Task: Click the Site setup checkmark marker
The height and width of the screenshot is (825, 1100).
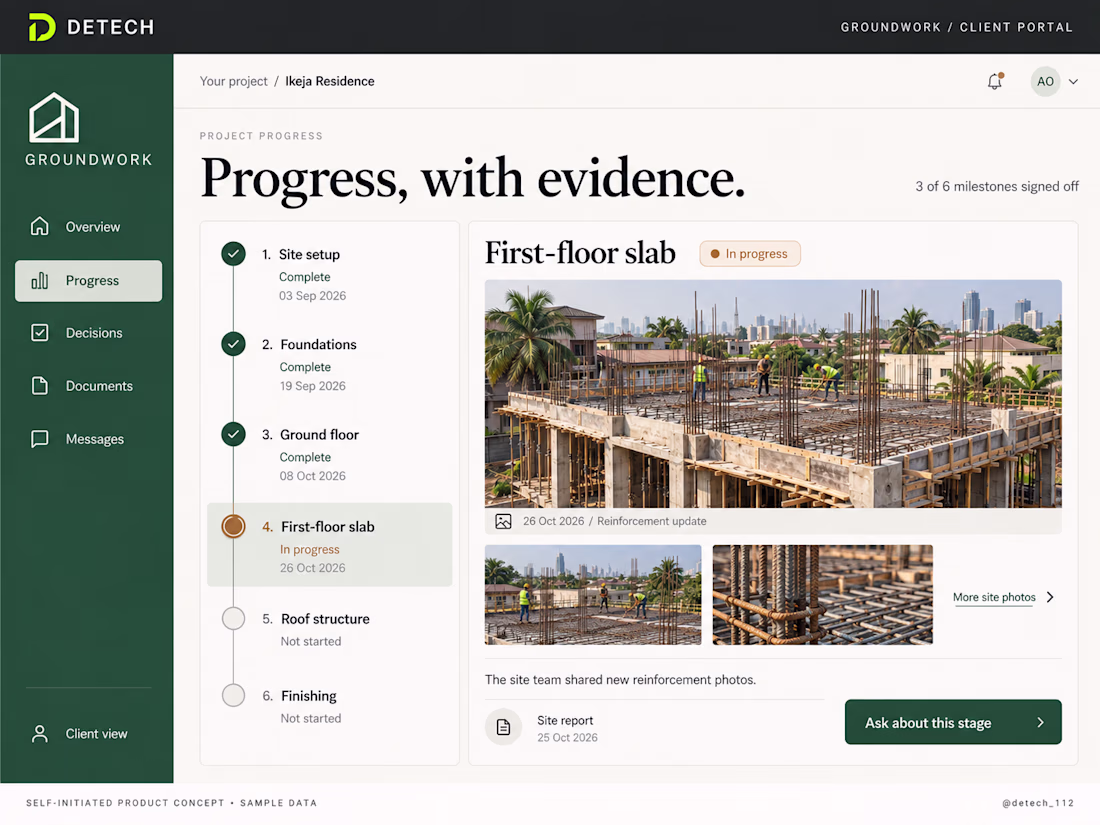Action: point(234,254)
